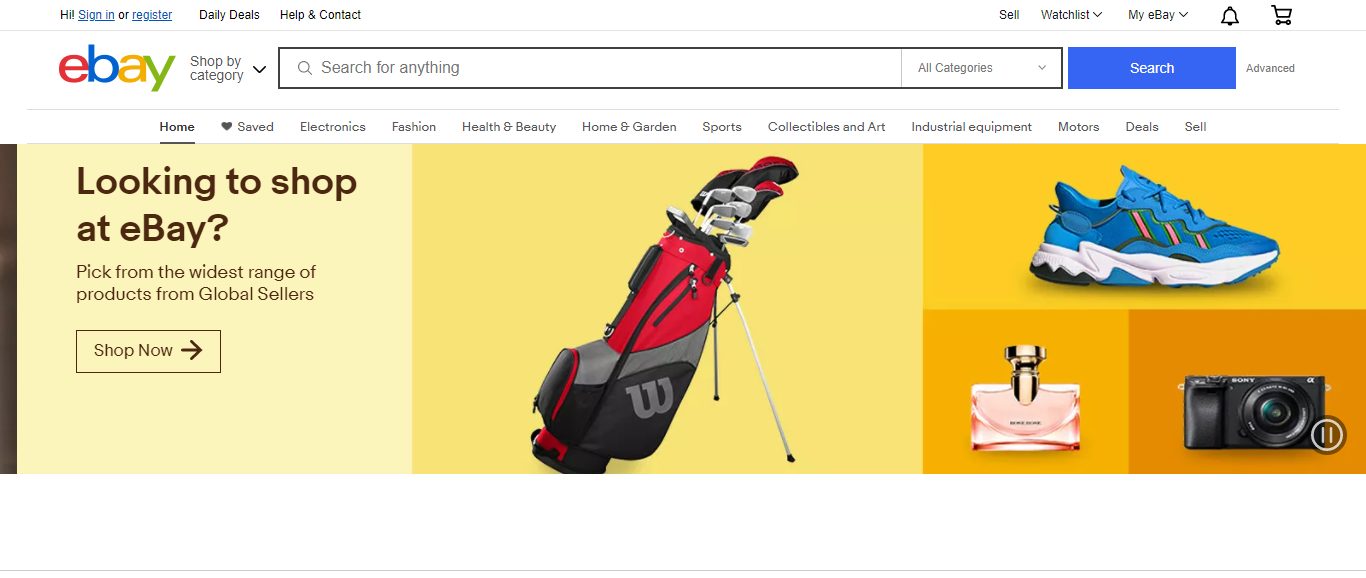This screenshot has width=1366, height=578.
Task: Click the Sony camera image
Action: tap(1254, 411)
